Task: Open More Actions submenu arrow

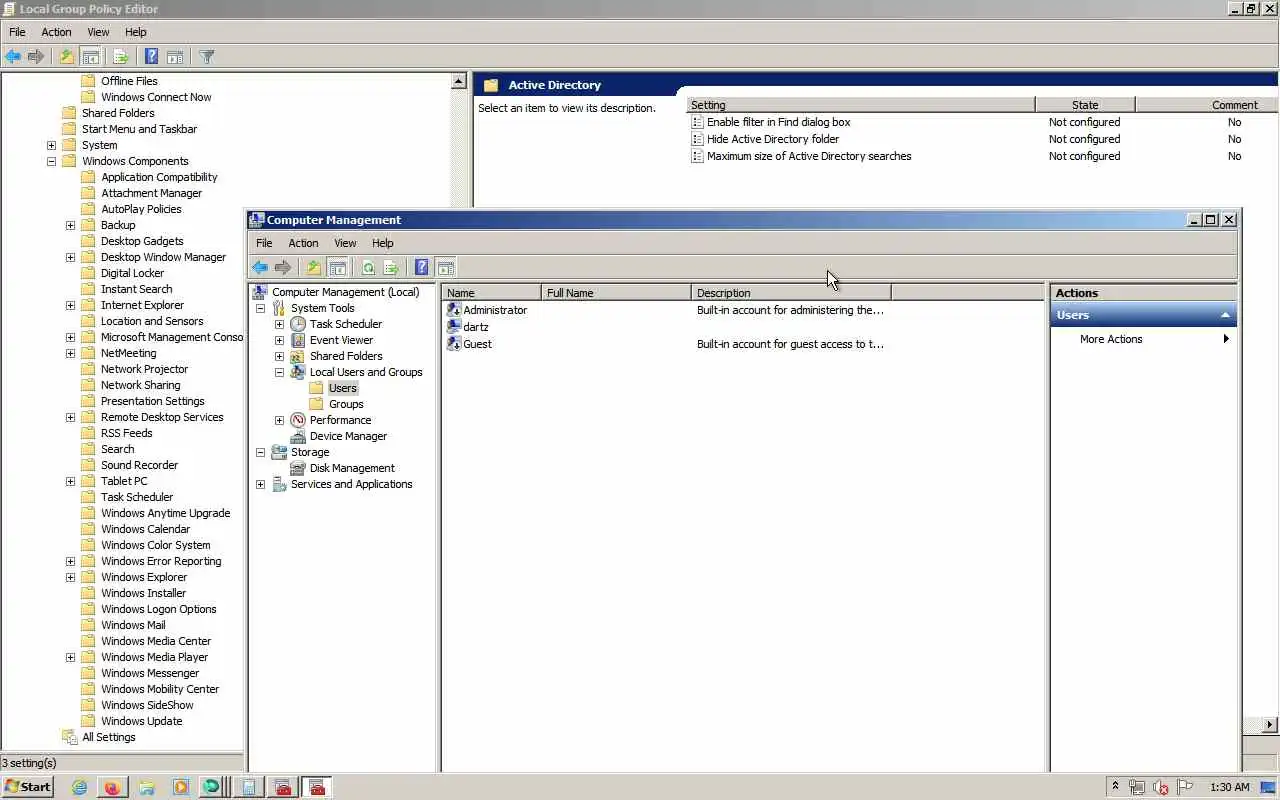Action: [x=1226, y=339]
